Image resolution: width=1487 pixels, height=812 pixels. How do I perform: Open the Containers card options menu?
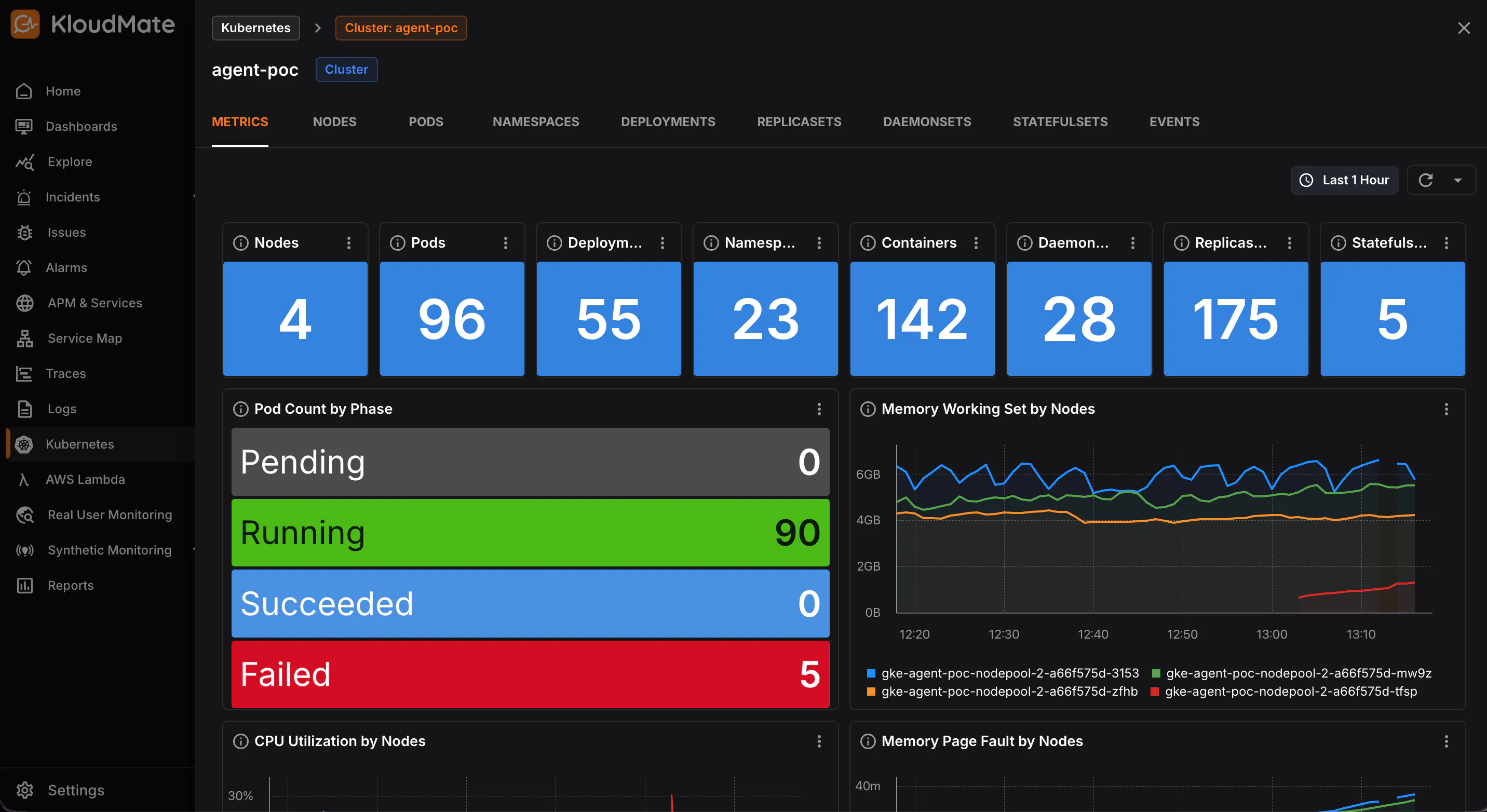click(976, 243)
